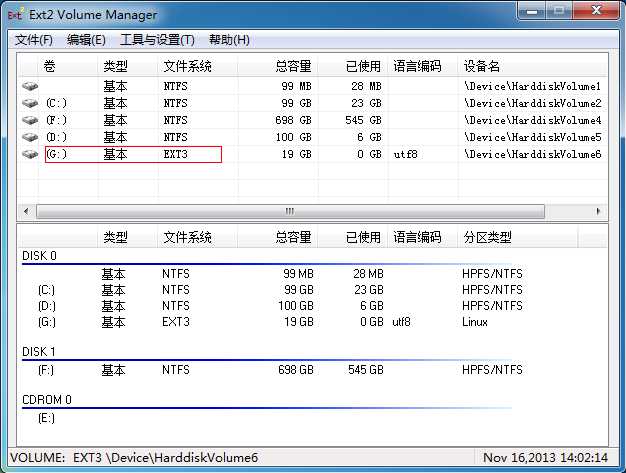Image resolution: width=626 pixels, height=473 pixels.
Task: Click the DISK 0 group label
Action: (39, 256)
